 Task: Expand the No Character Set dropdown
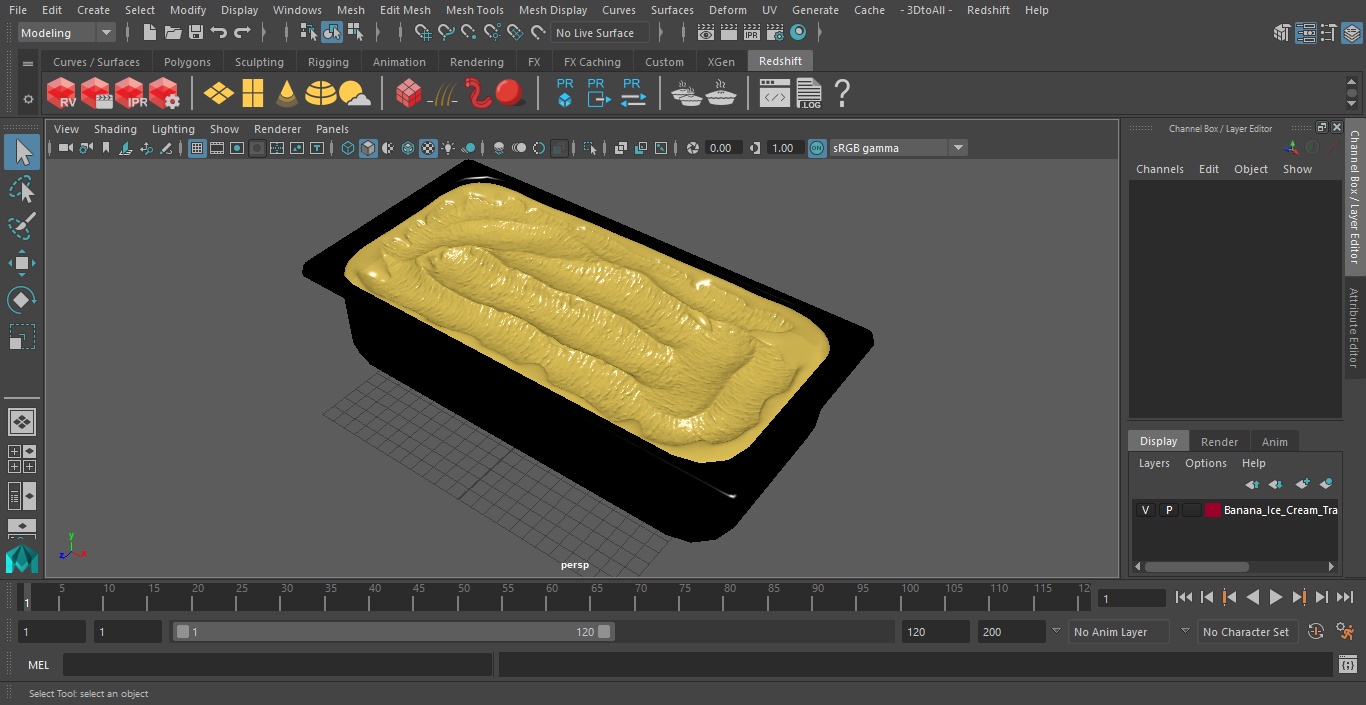(x=1246, y=632)
